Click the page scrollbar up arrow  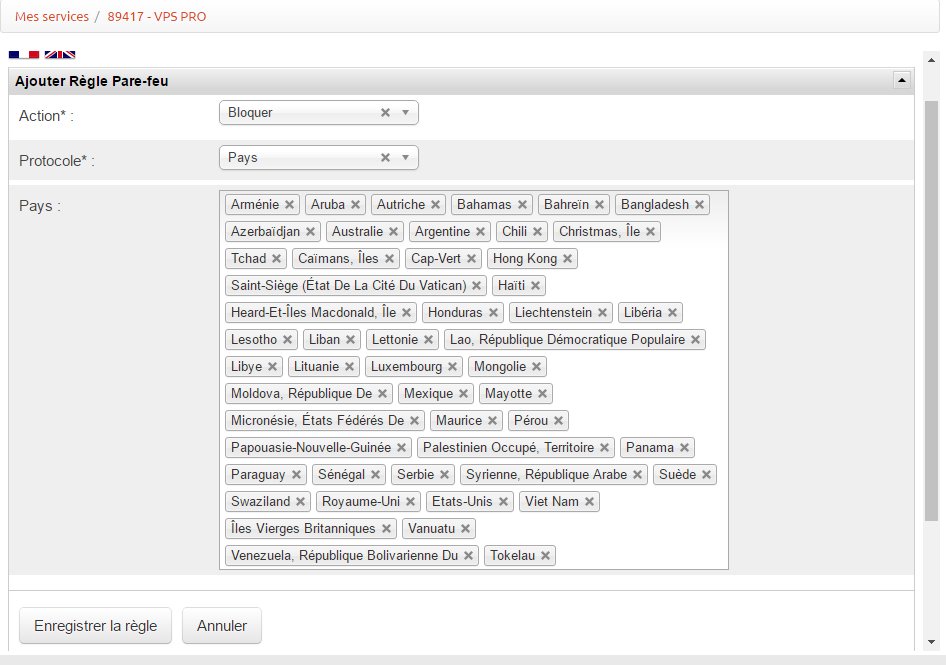tap(932, 60)
